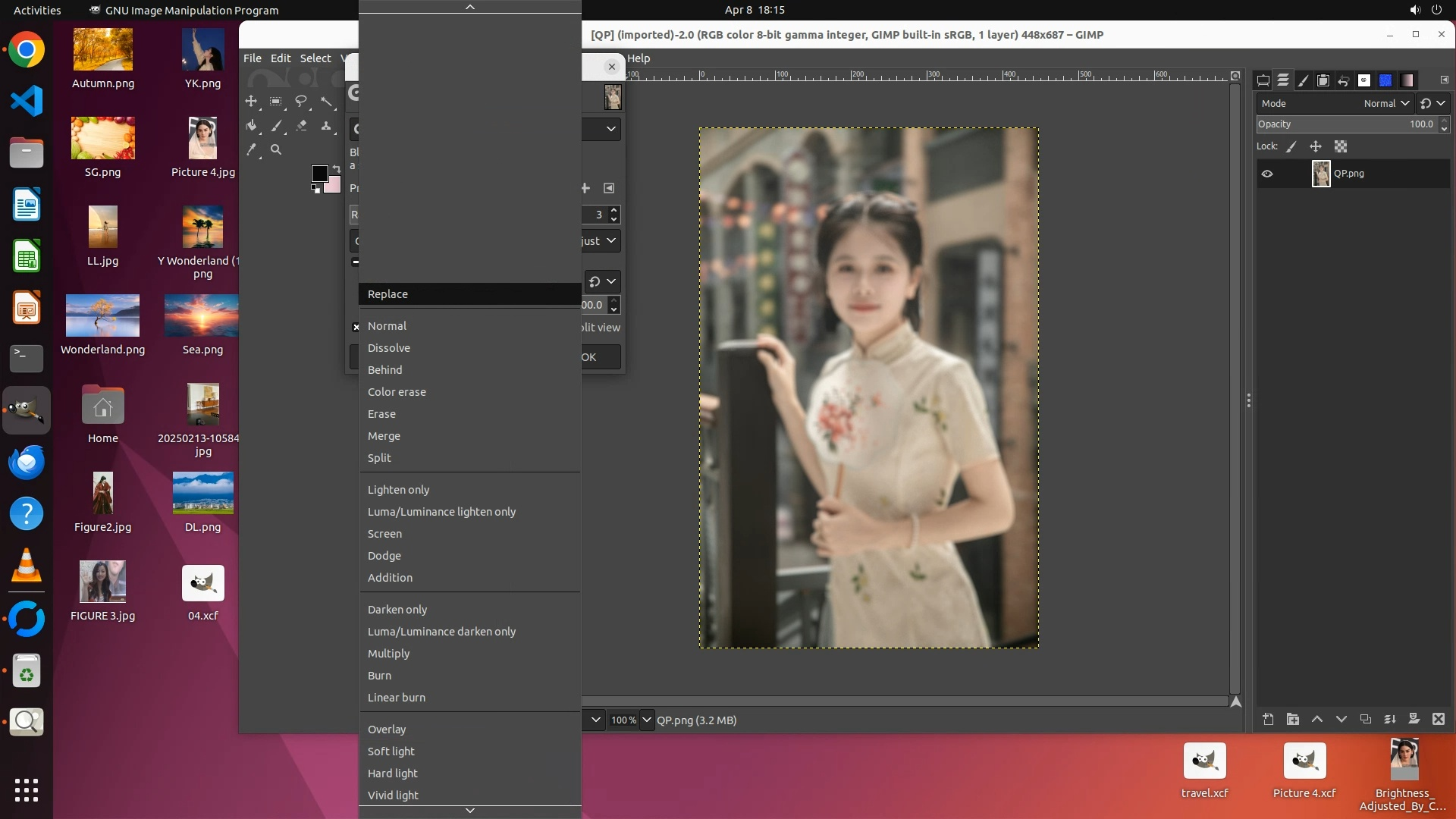Select the Move tool in toolbox
Screen dimensions: 1456x819
pyautogui.click(x=251, y=101)
